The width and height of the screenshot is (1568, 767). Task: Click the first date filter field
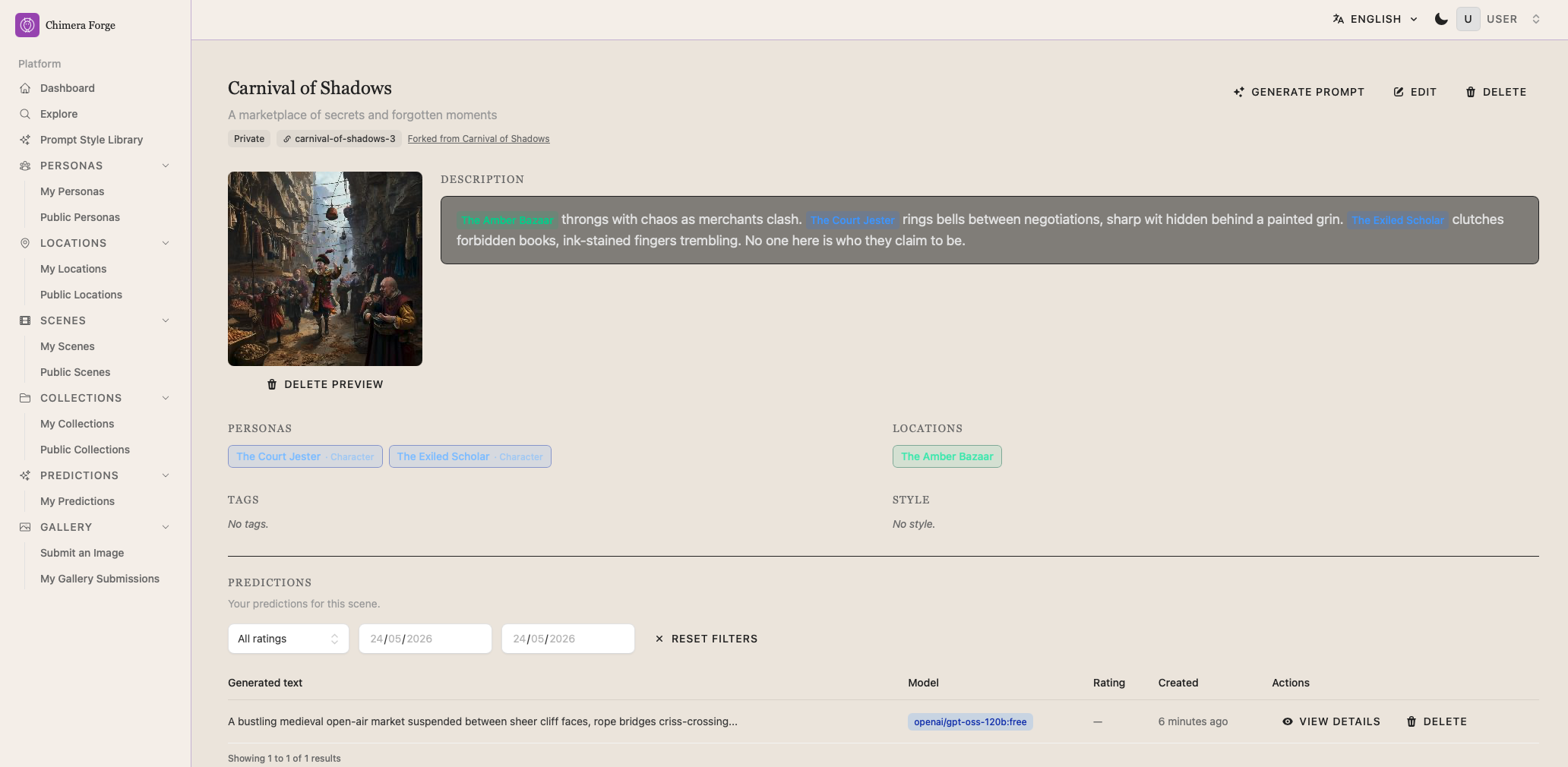[425, 639]
